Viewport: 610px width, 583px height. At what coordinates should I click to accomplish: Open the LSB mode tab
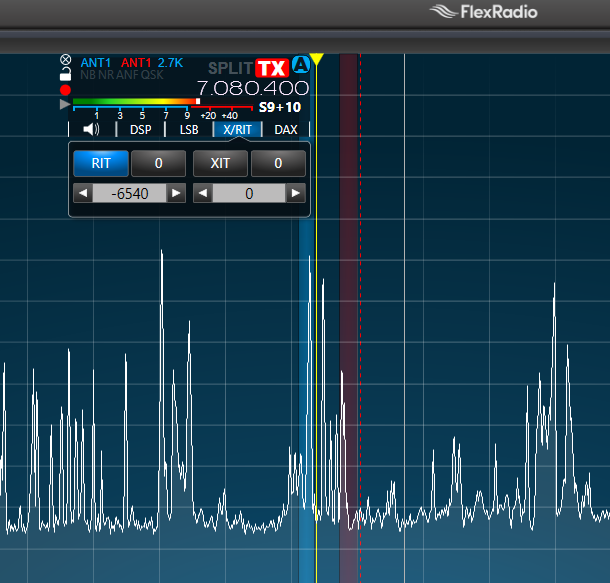(x=189, y=130)
